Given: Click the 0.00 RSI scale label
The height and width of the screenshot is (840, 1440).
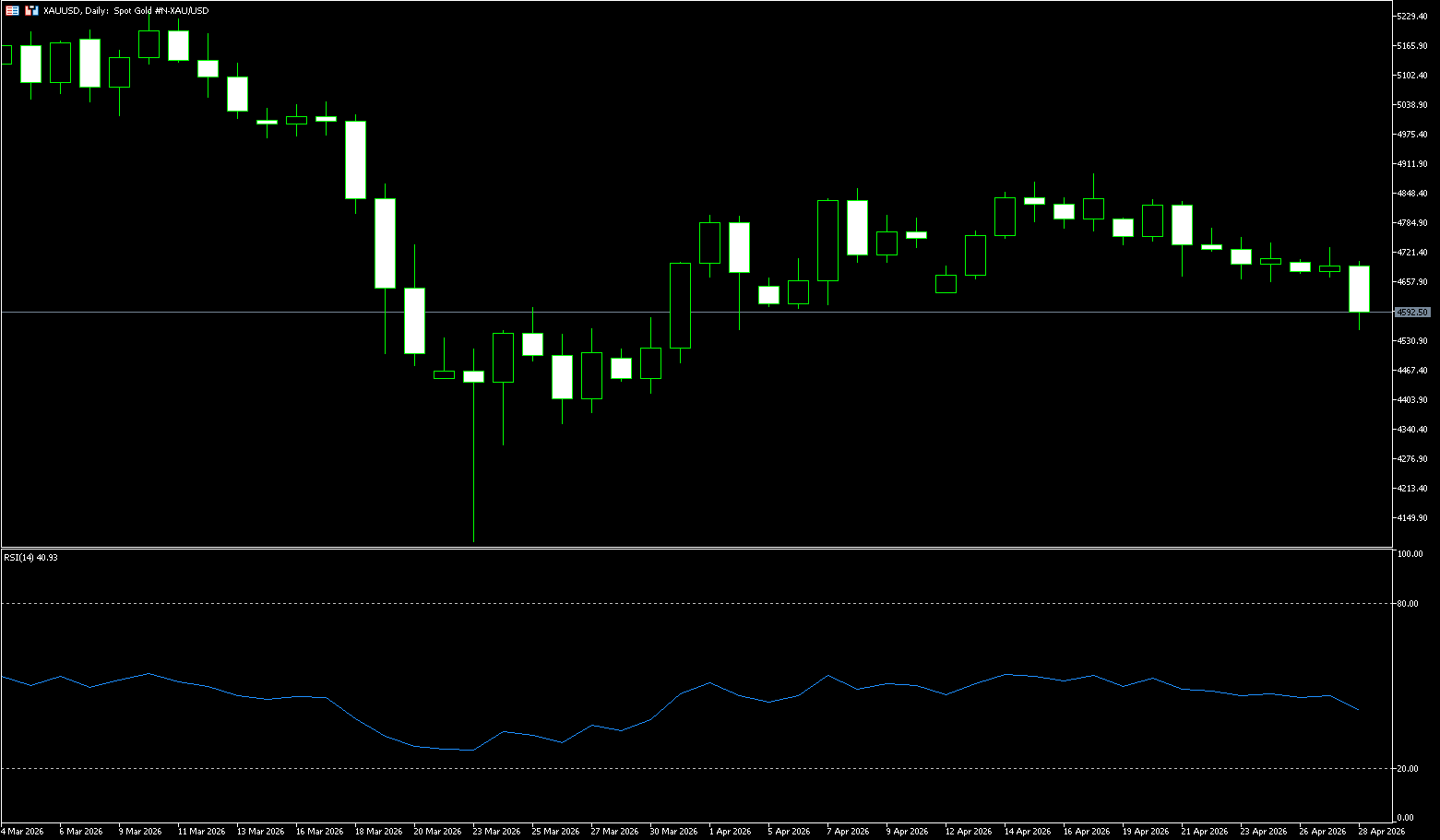Looking at the screenshot, I should point(1405,817).
